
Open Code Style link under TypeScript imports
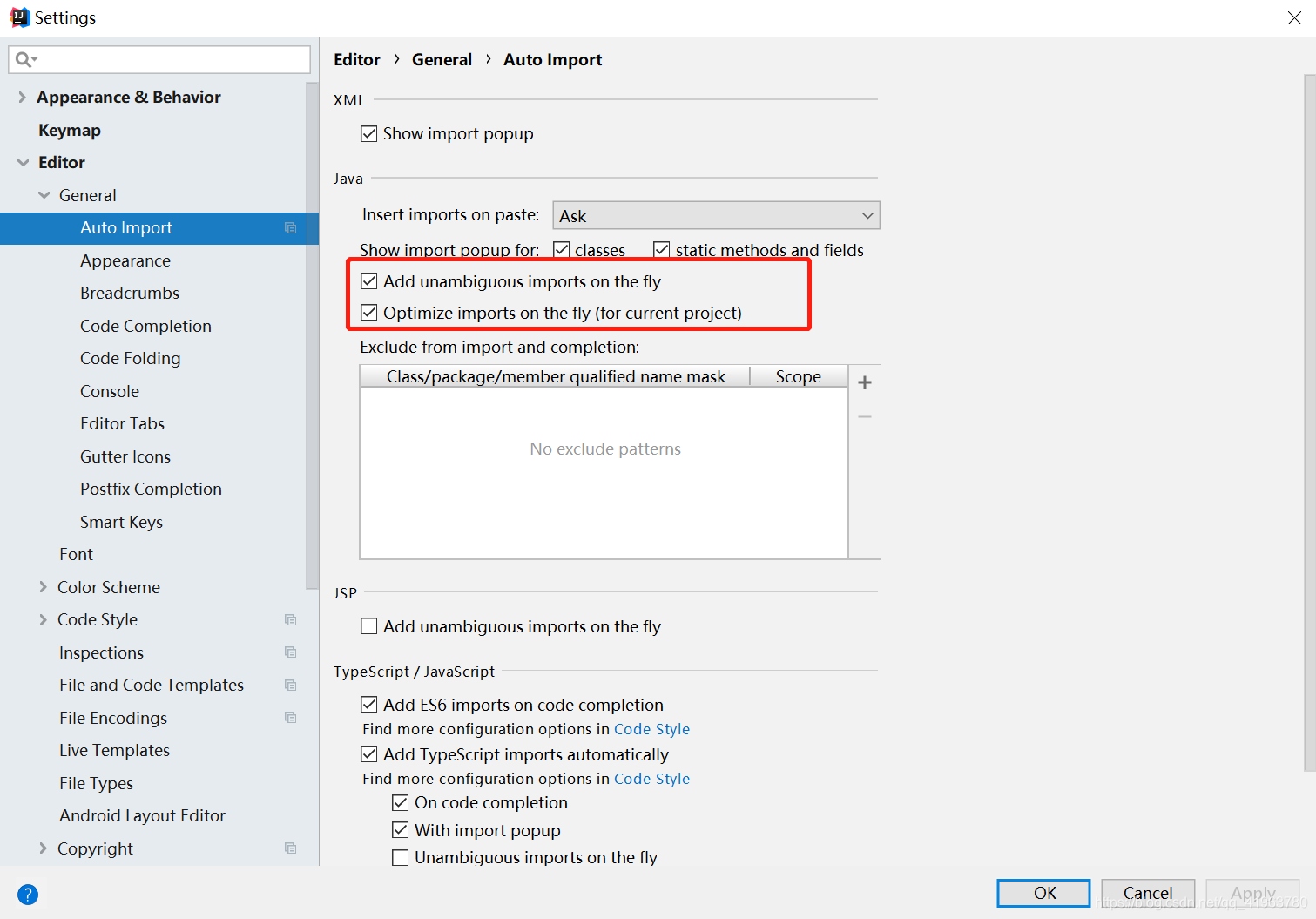[651, 779]
